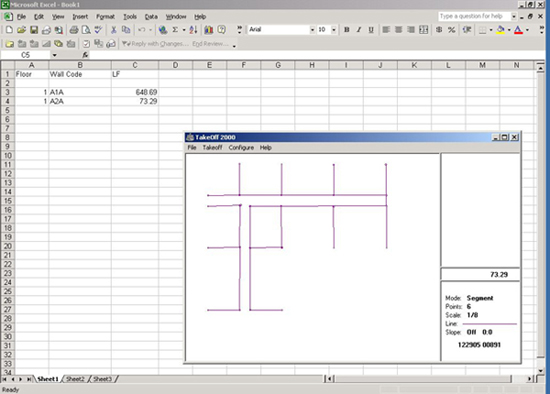The width and height of the screenshot is (550, 394).
Task: Click the AutoSum sigma icon
Action: pos(175,30)
